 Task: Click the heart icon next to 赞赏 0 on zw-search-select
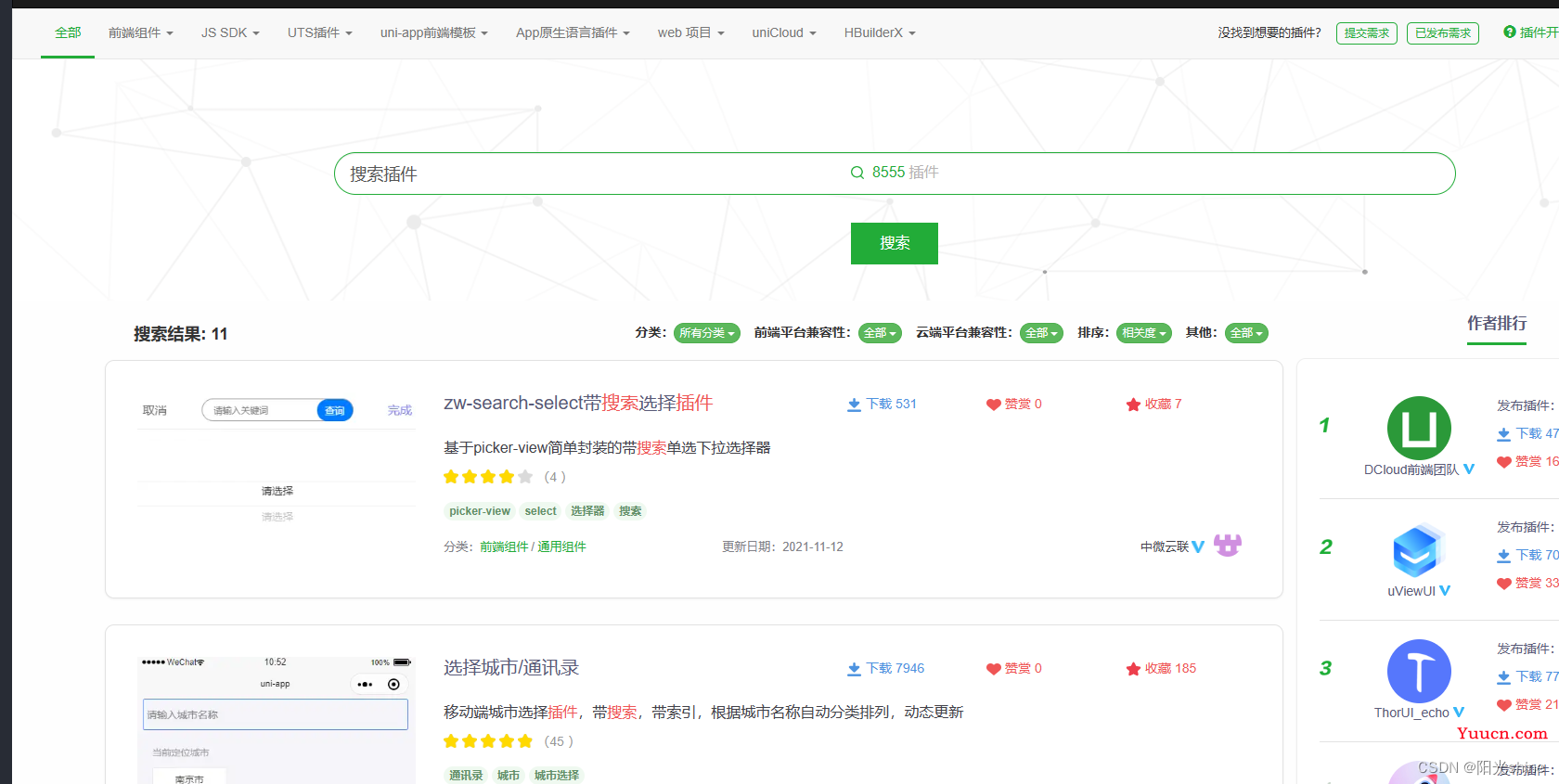pos(993,405)
